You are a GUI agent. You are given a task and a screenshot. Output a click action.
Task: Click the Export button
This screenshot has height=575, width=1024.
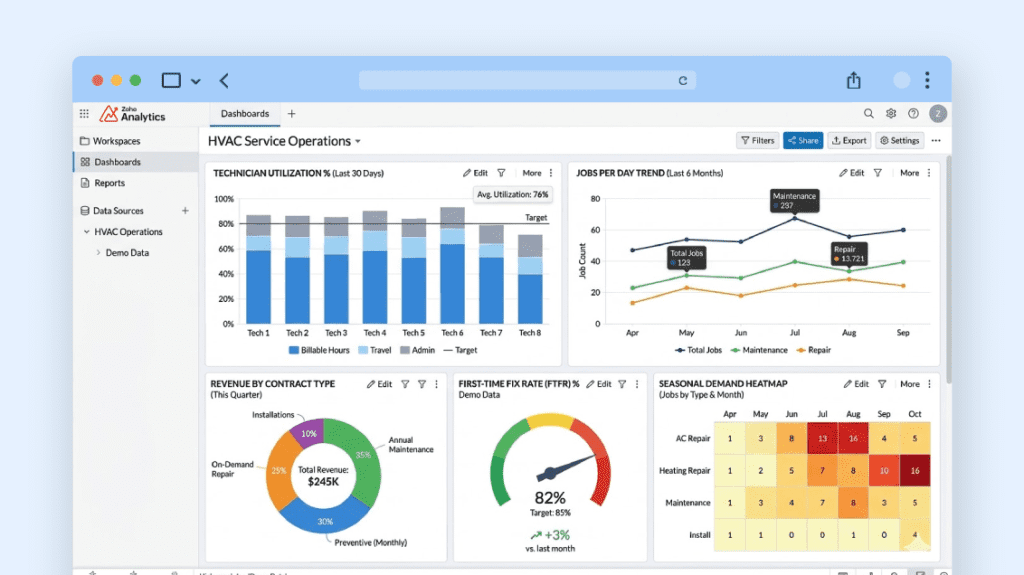(x=848, y=141)
